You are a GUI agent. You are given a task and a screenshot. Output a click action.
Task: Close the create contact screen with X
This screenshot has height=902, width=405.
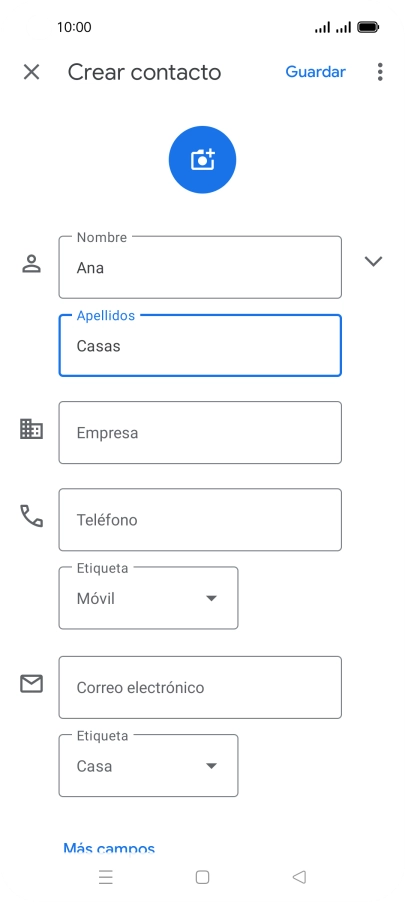[31, 72]
